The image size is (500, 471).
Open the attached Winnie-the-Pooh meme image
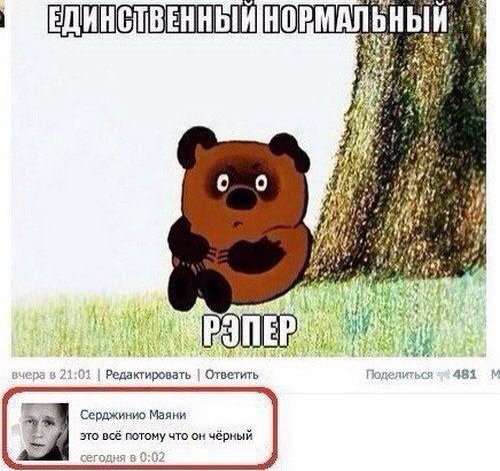coord(249,178)
